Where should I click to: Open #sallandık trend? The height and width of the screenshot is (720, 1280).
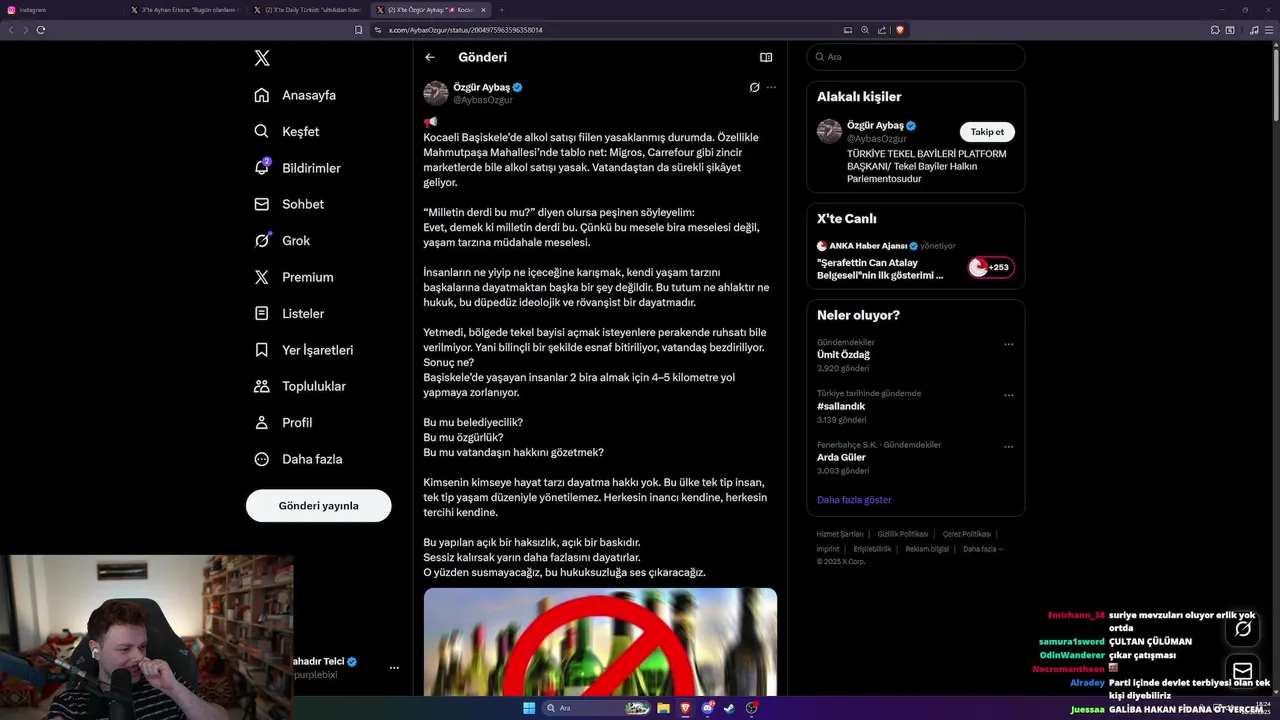pos(841,406)
